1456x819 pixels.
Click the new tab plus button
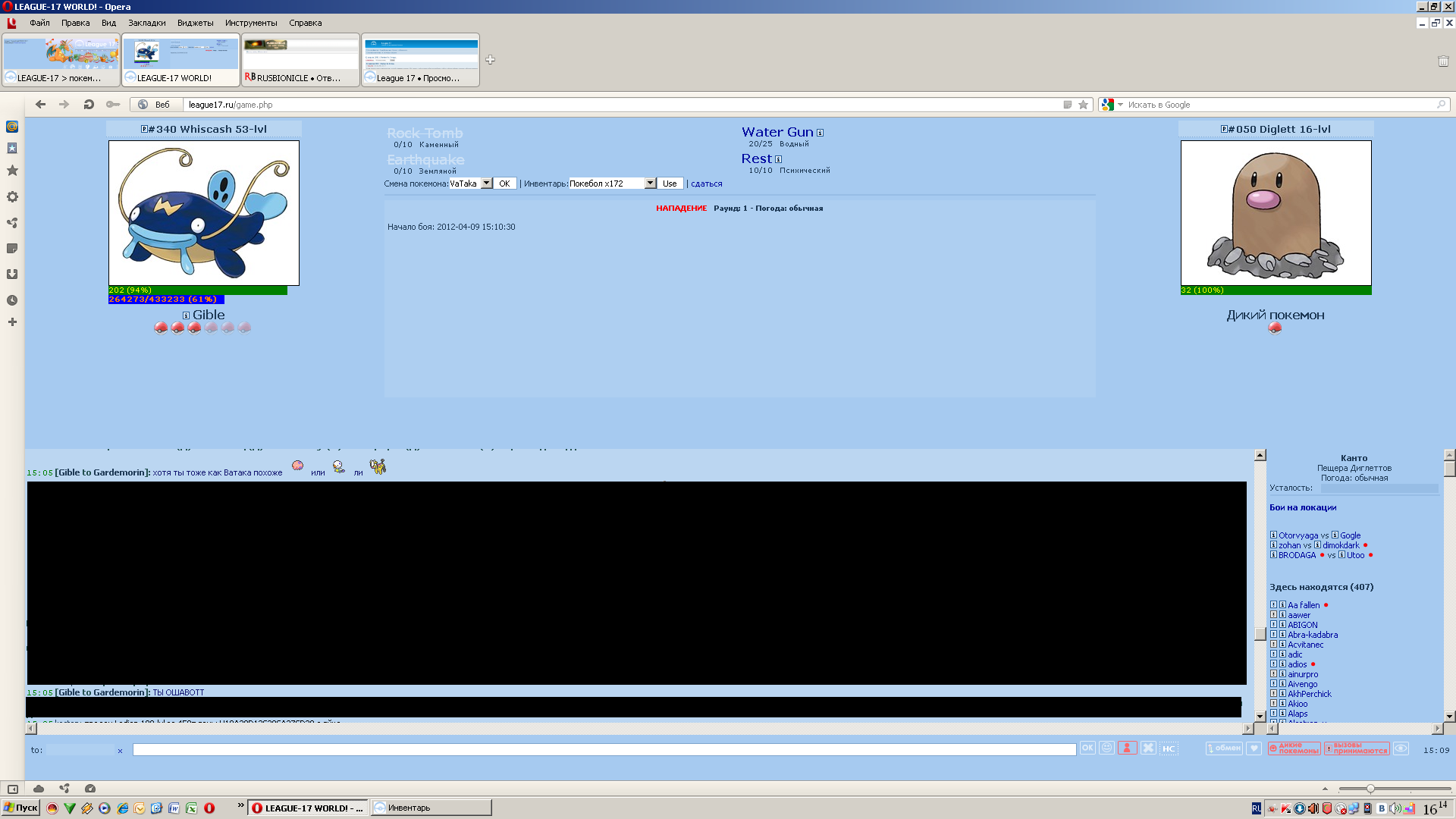tap(491, 60)
